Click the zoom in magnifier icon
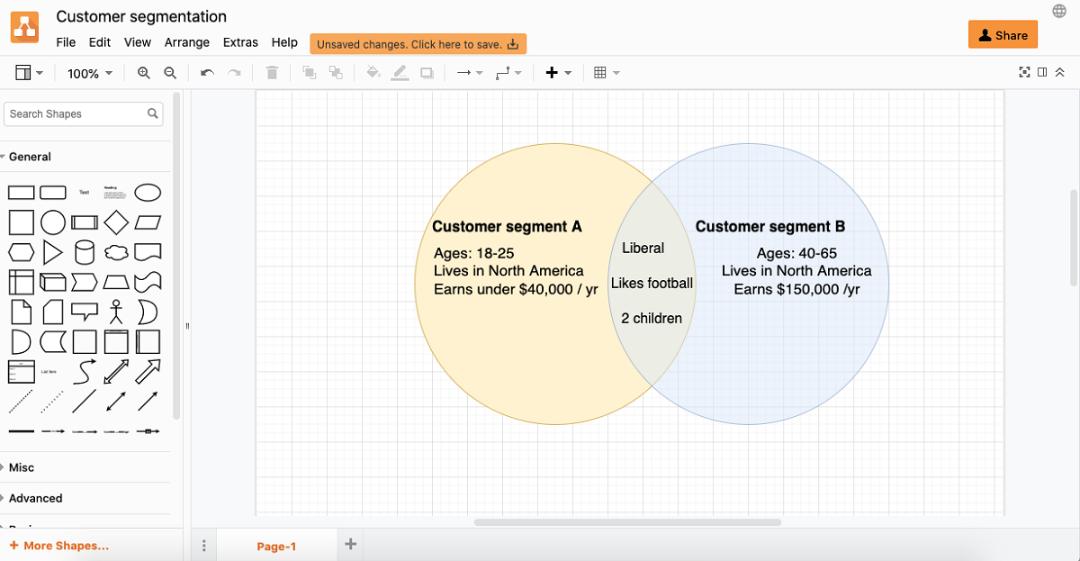 pyautogui.click(x=143, y=73)
